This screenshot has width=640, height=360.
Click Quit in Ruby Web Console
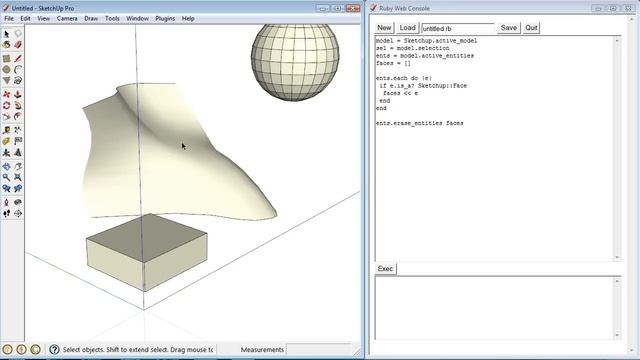click(531, 28)
